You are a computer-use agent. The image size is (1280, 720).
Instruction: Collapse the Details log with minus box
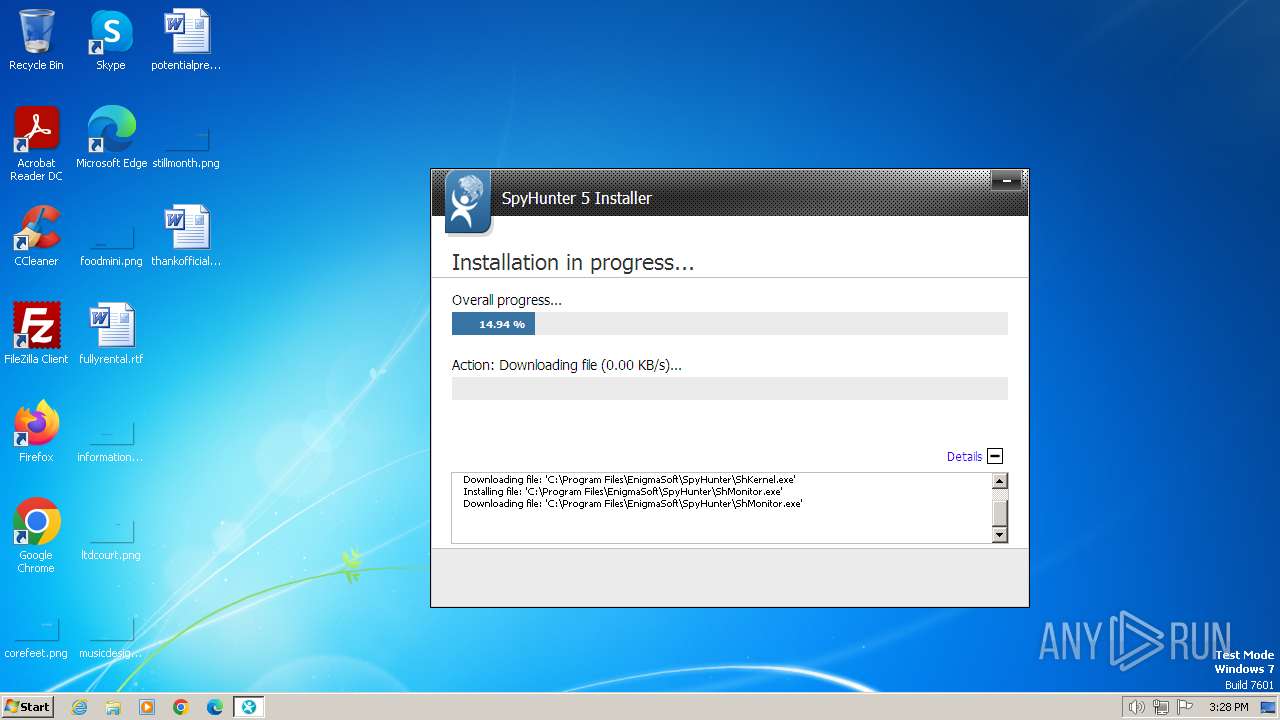point(995,456)
